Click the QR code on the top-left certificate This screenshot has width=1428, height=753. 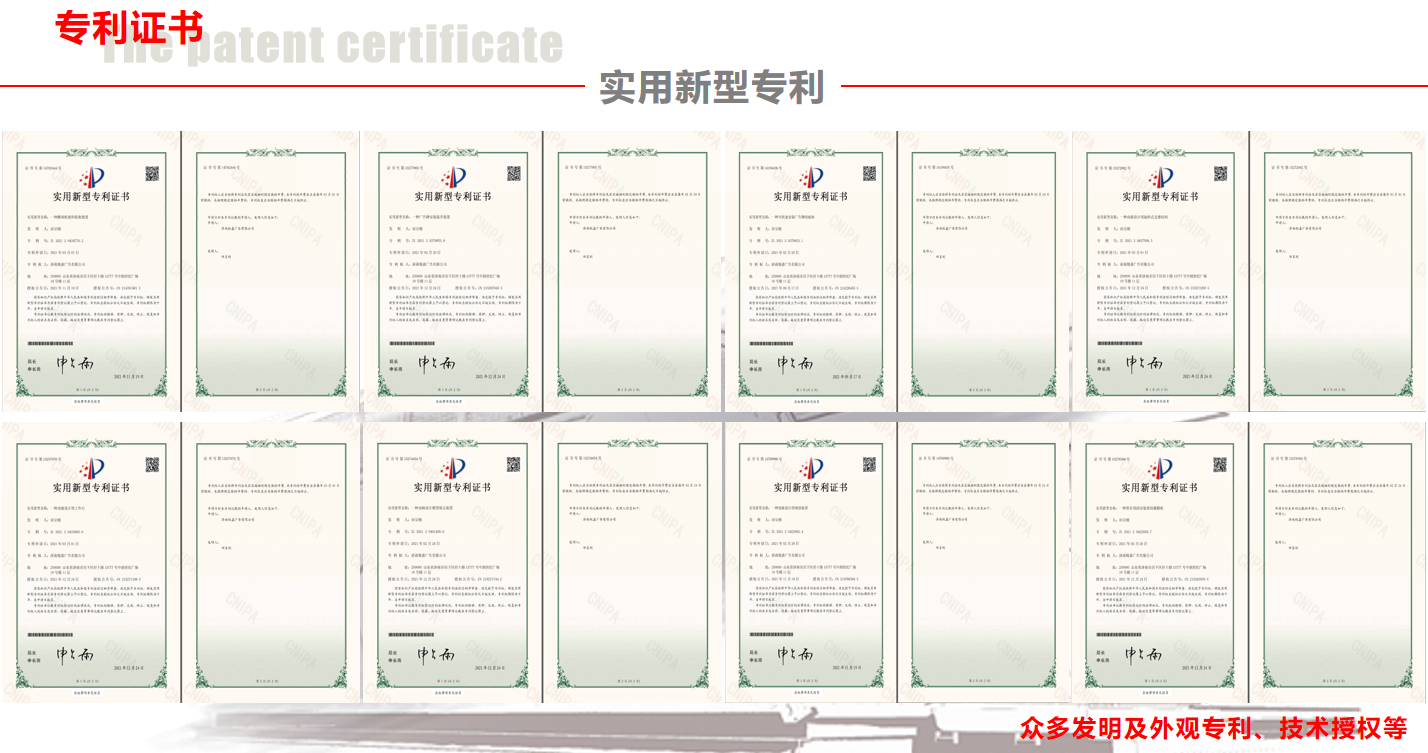[152, 174]
